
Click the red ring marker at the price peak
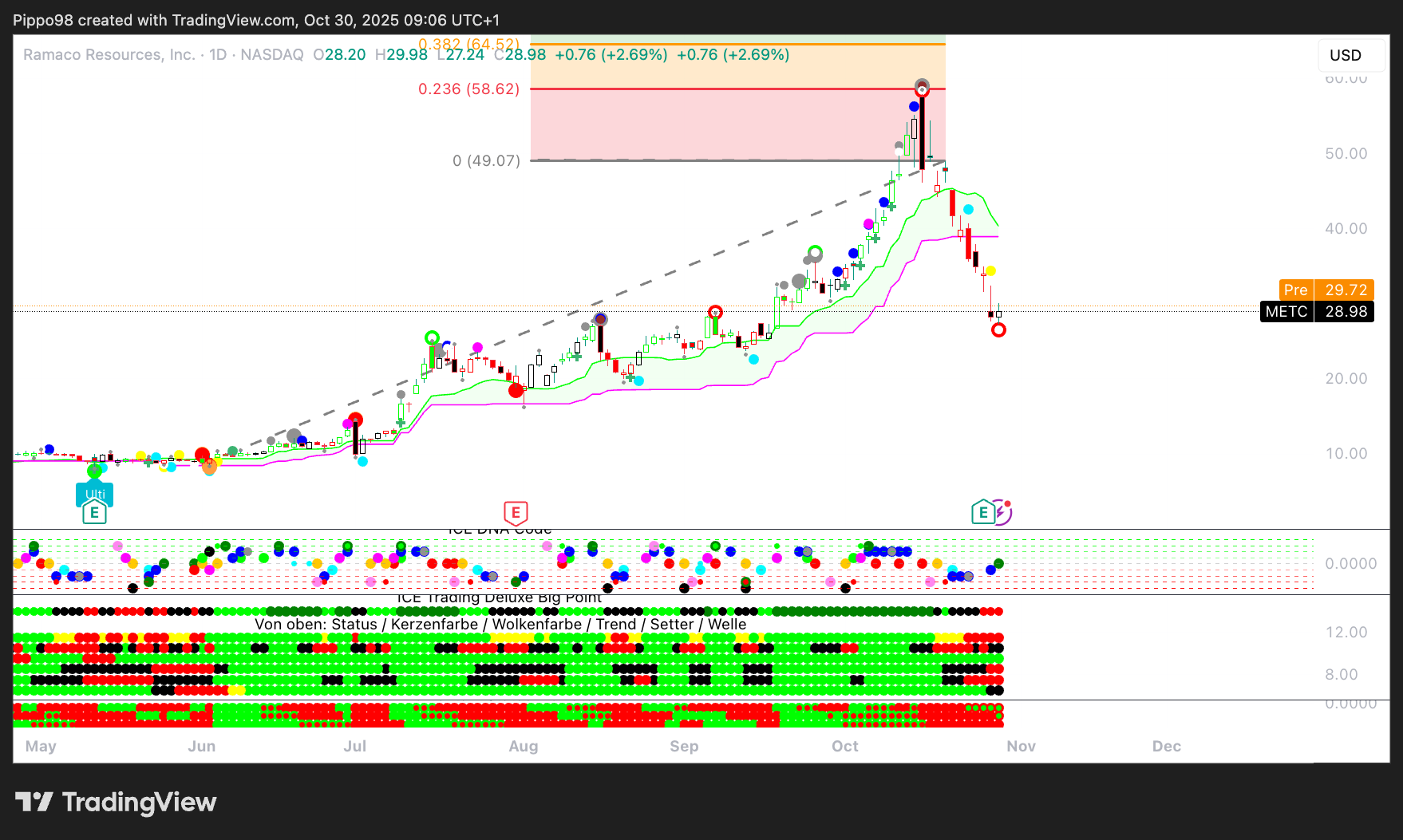coord(922,90)
